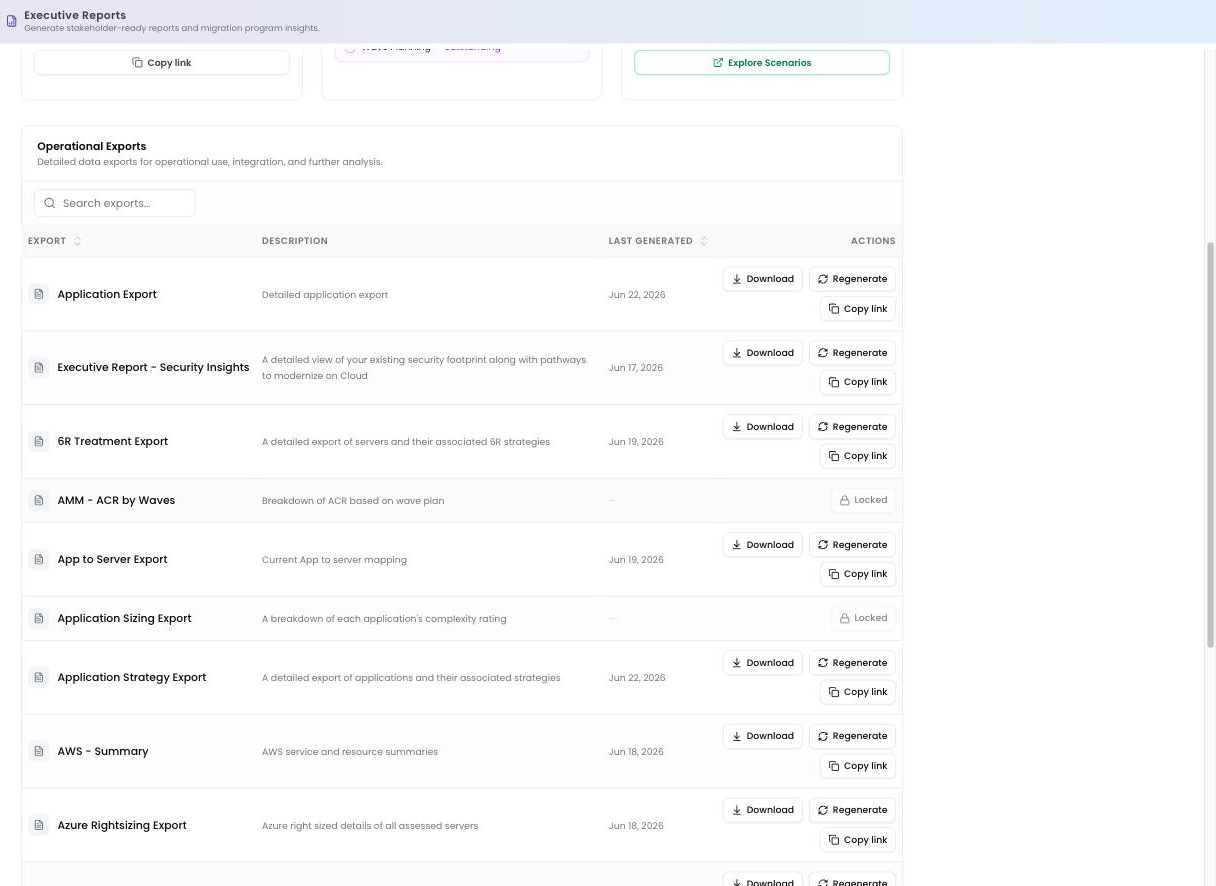Image resolution: width=1216 pixels, height=886 pixels.
Task: Click the magnifier icon in Search exports
Action: point(50,203)
